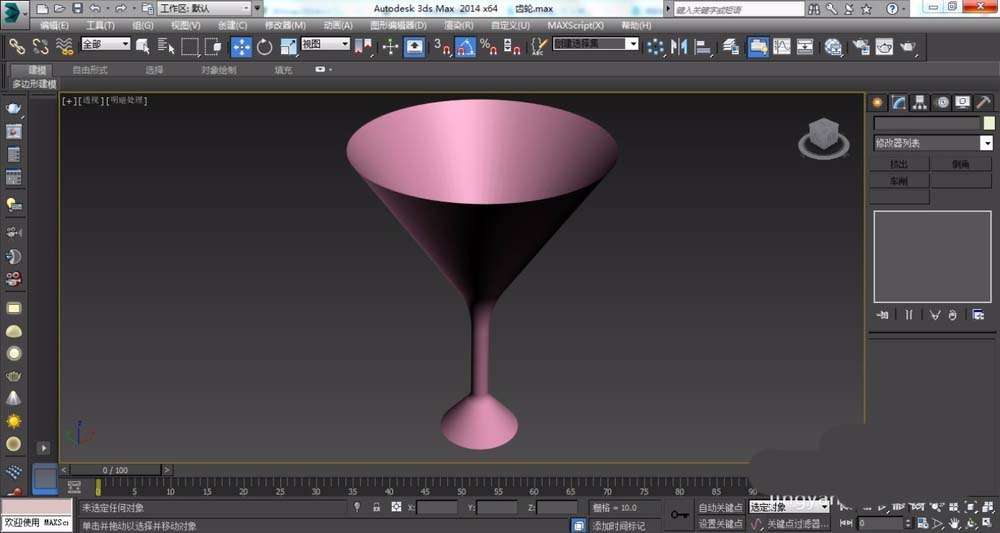Open Render Setup dialog icon
1000x533 pixels.
859,46
